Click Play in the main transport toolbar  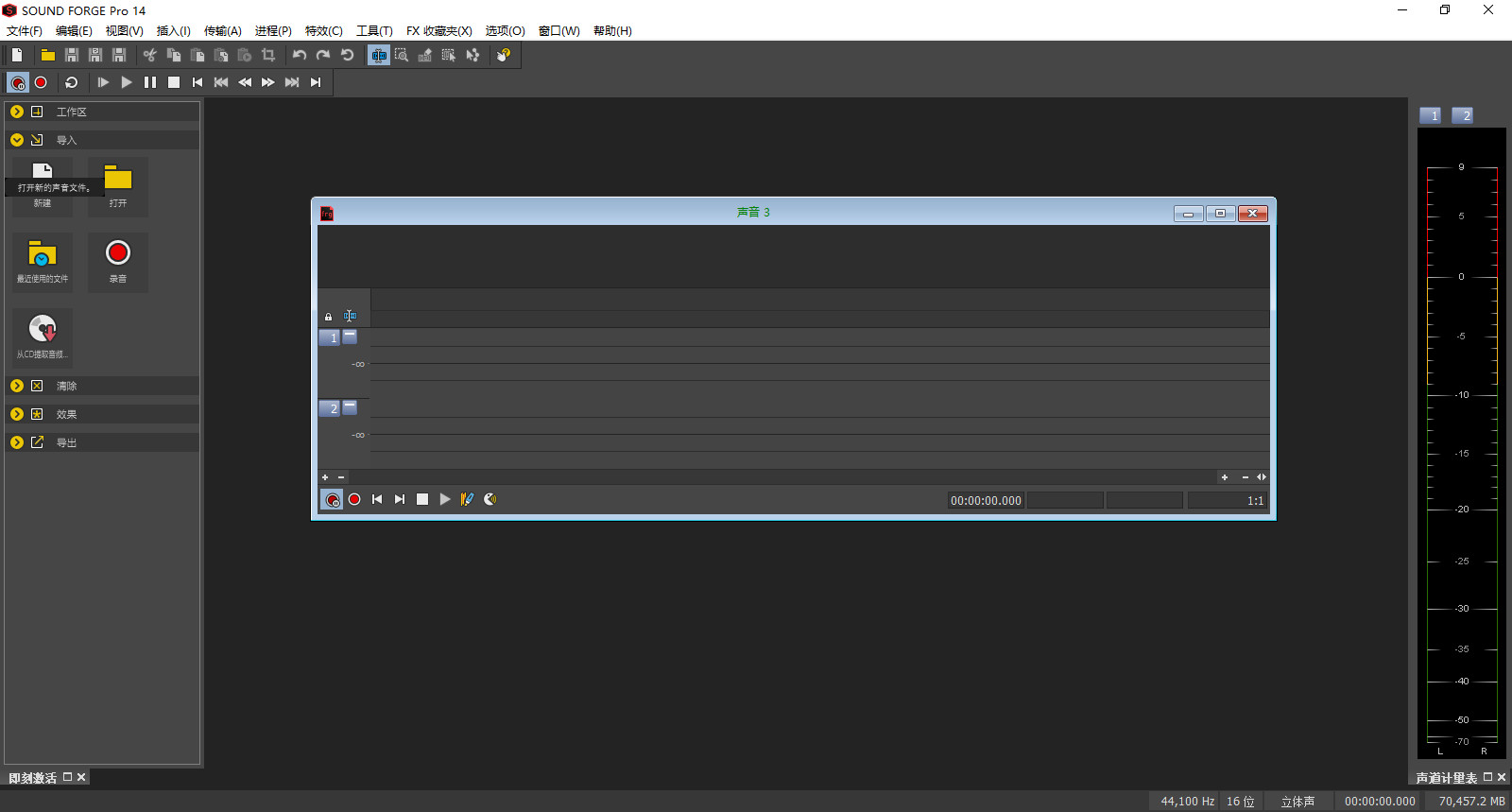coord(127,82)
